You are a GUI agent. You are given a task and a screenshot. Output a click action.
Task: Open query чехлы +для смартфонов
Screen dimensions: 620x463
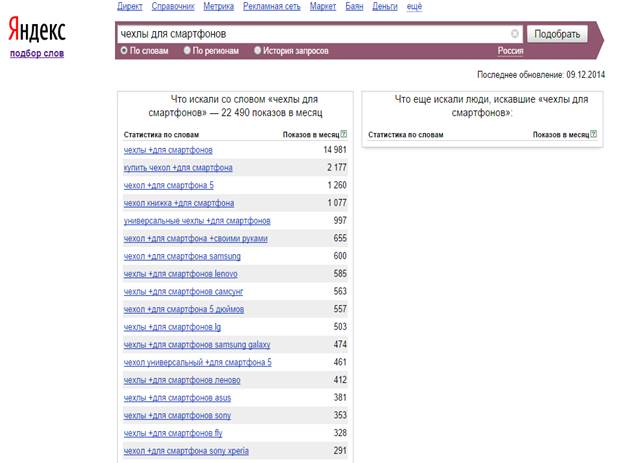(x=168, y=150)
